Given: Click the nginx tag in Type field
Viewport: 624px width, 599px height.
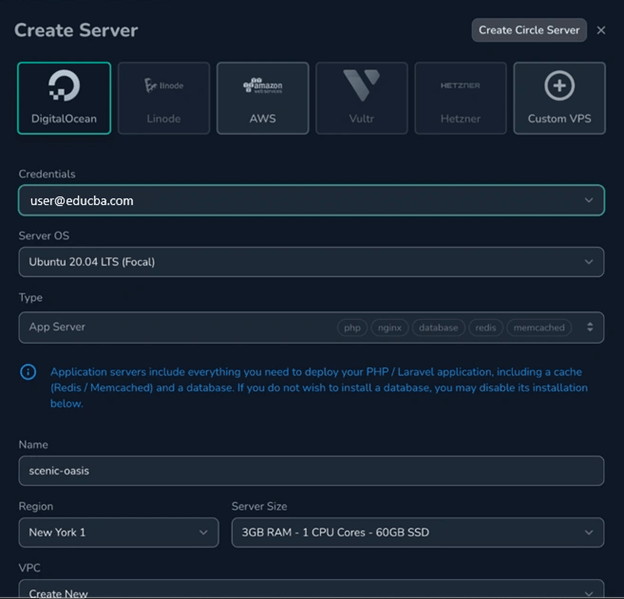Looking at the screenshot, I should [390, 328].
